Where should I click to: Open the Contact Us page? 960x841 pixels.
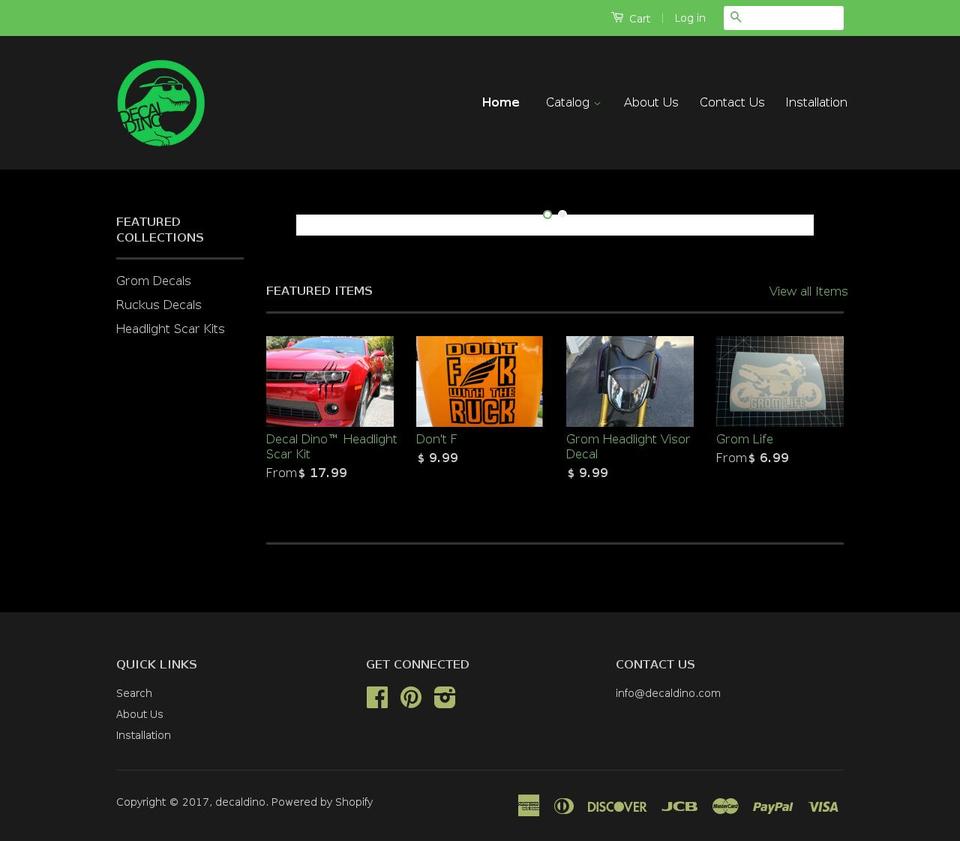[732, 102]
